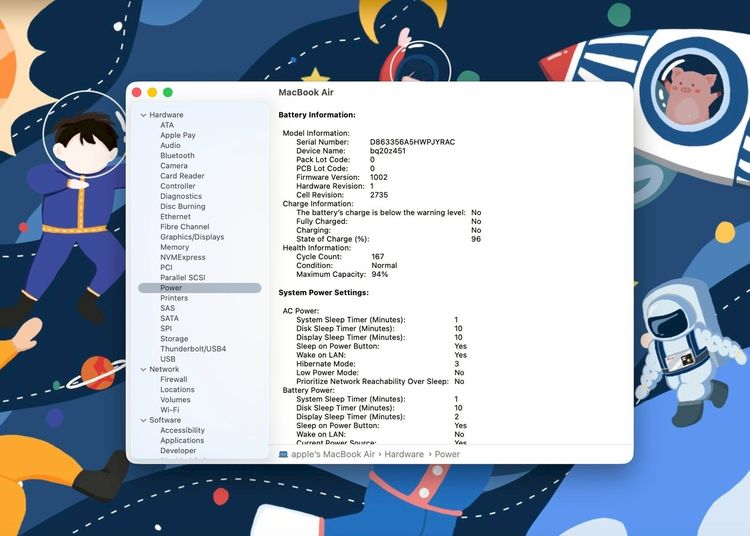Select Volumes under Network
Screen dimensions: 750x536
(175, 400)
